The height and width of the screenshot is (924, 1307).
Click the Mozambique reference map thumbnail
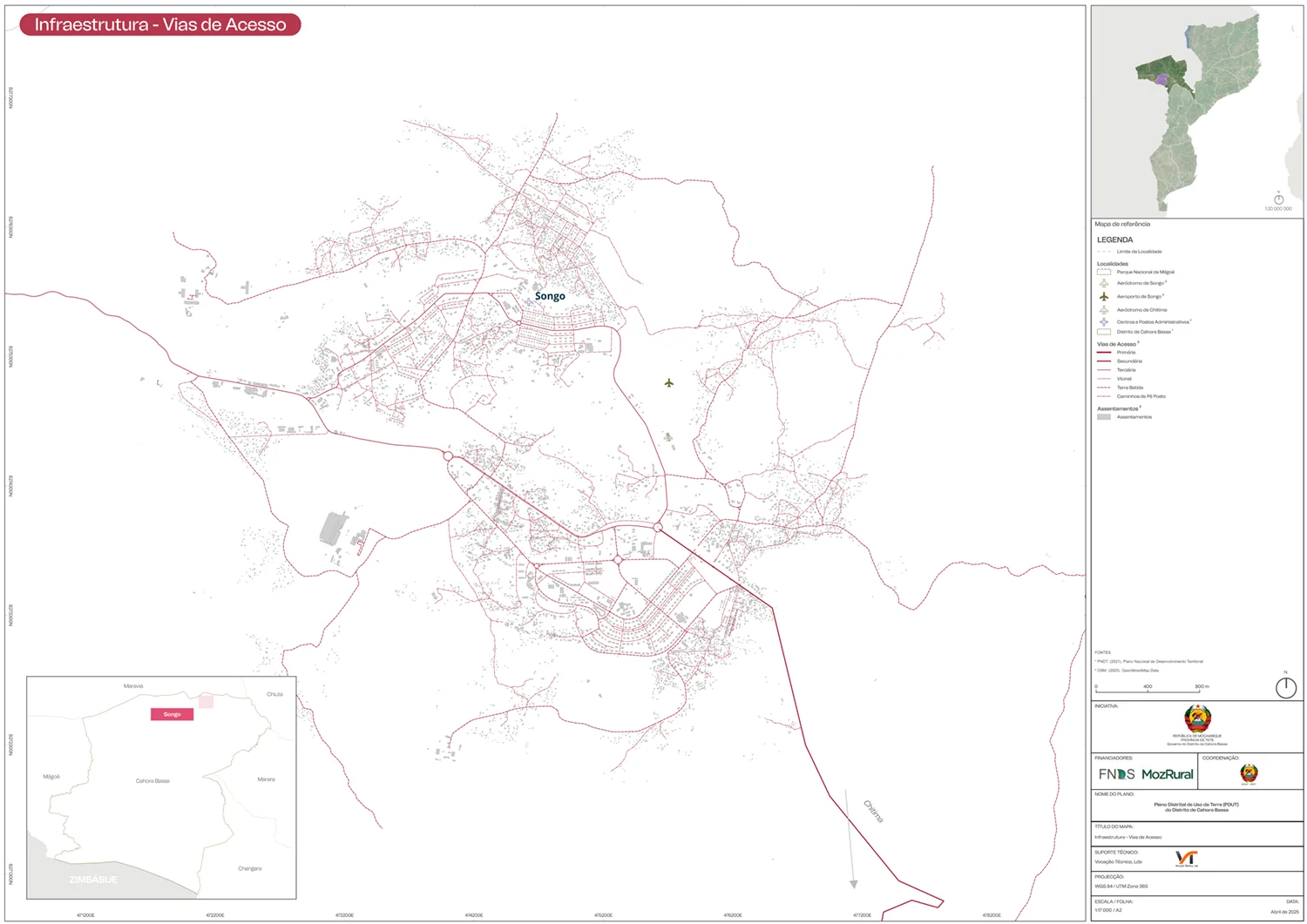click(1197, 111)
